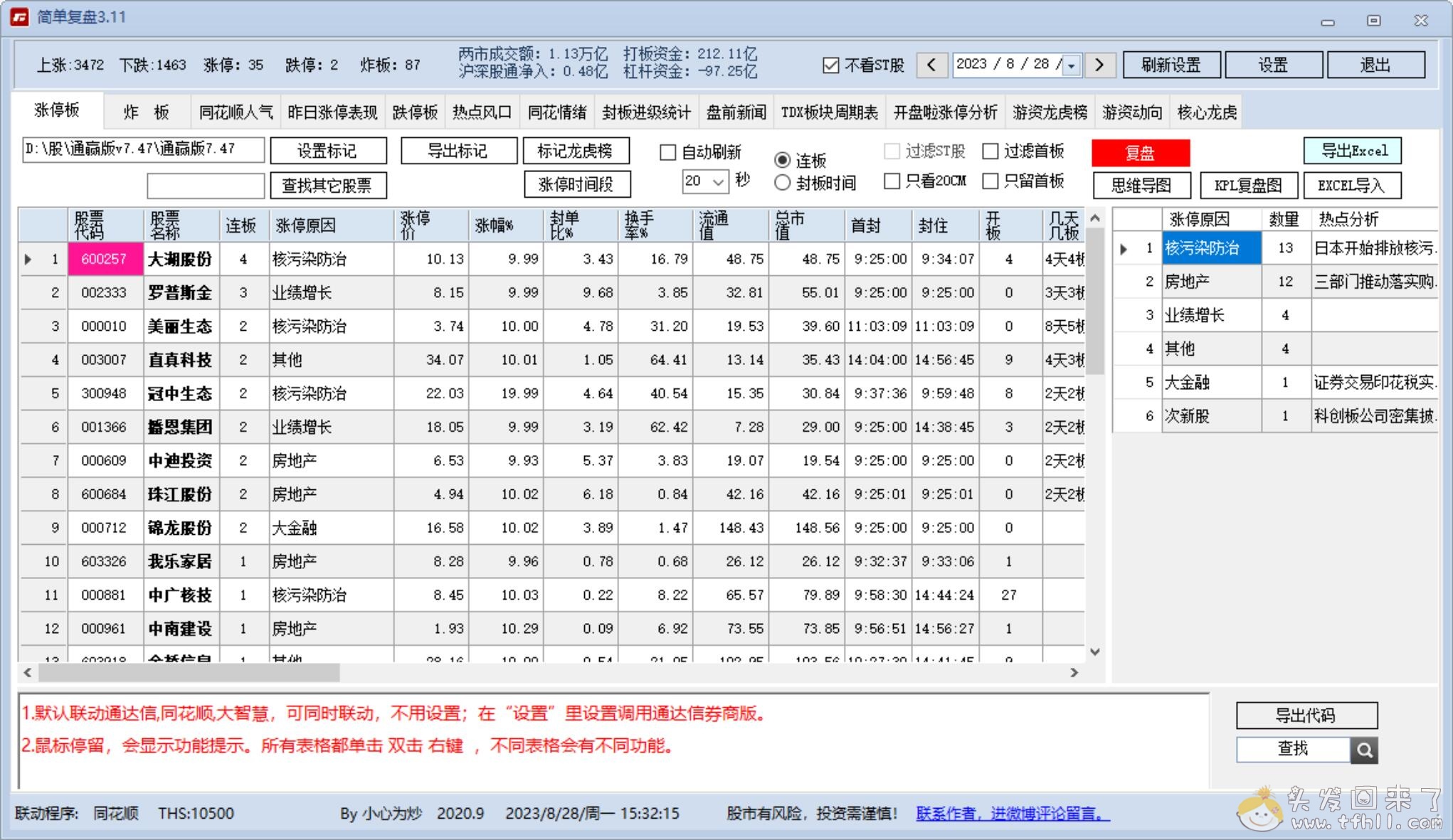Screen dimensions: 1453x840
Task: Go to next date arrow button
Action: click(x=1099, y=65)
